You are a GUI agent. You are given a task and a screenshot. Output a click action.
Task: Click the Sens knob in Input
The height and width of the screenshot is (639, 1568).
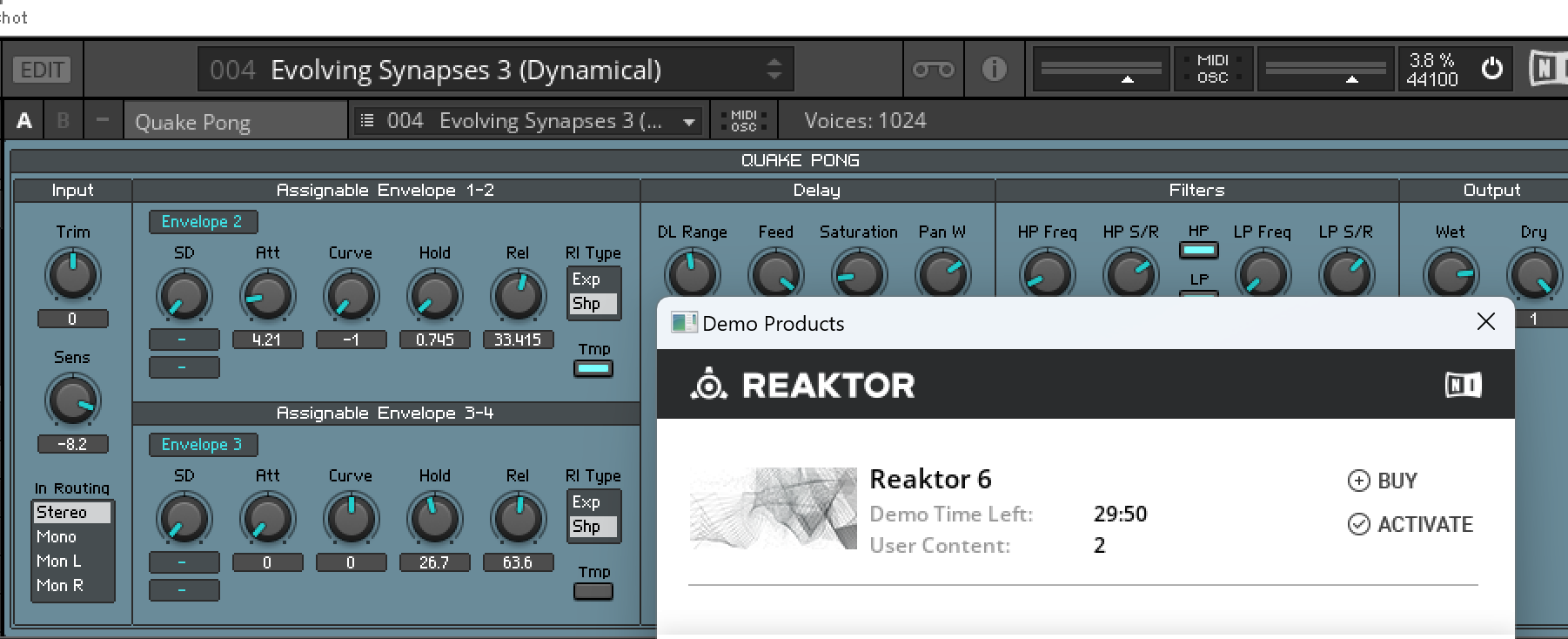[73, 400]
